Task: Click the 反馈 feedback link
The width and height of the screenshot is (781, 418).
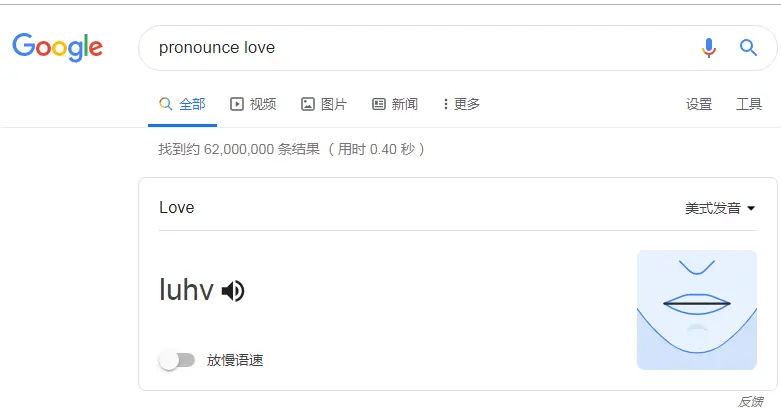Action: (751, 402)
